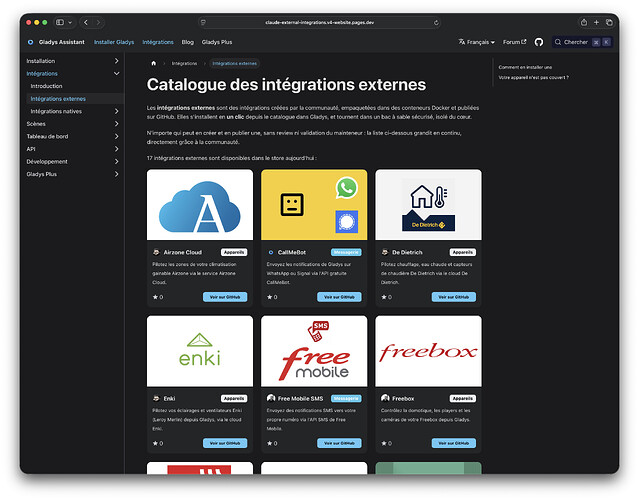Expand the Développement sidebar section
The height and width of the screenshot is (500, 639).
(x=117, y=161)
